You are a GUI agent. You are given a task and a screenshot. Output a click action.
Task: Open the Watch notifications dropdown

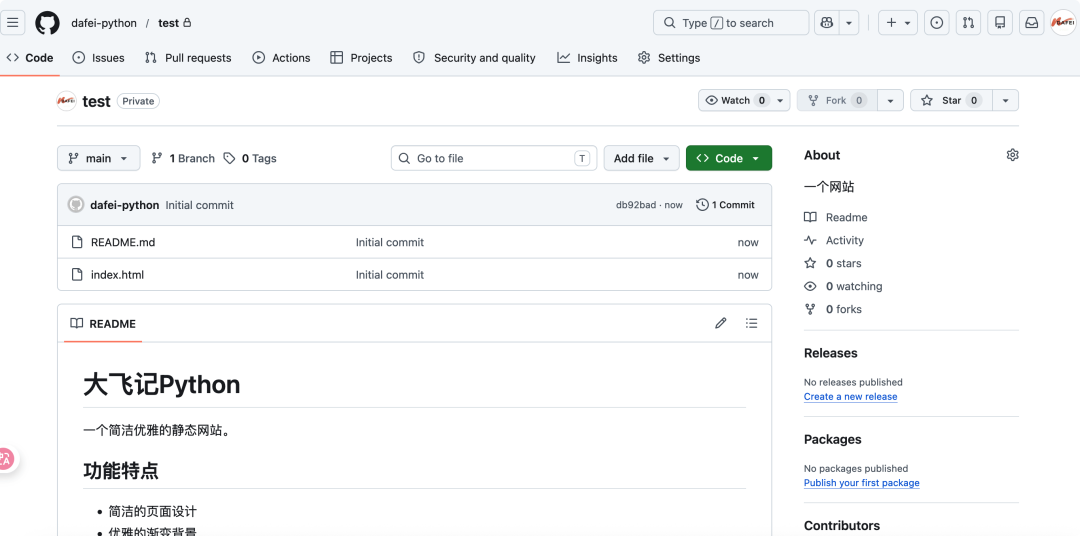pos(744,101)
